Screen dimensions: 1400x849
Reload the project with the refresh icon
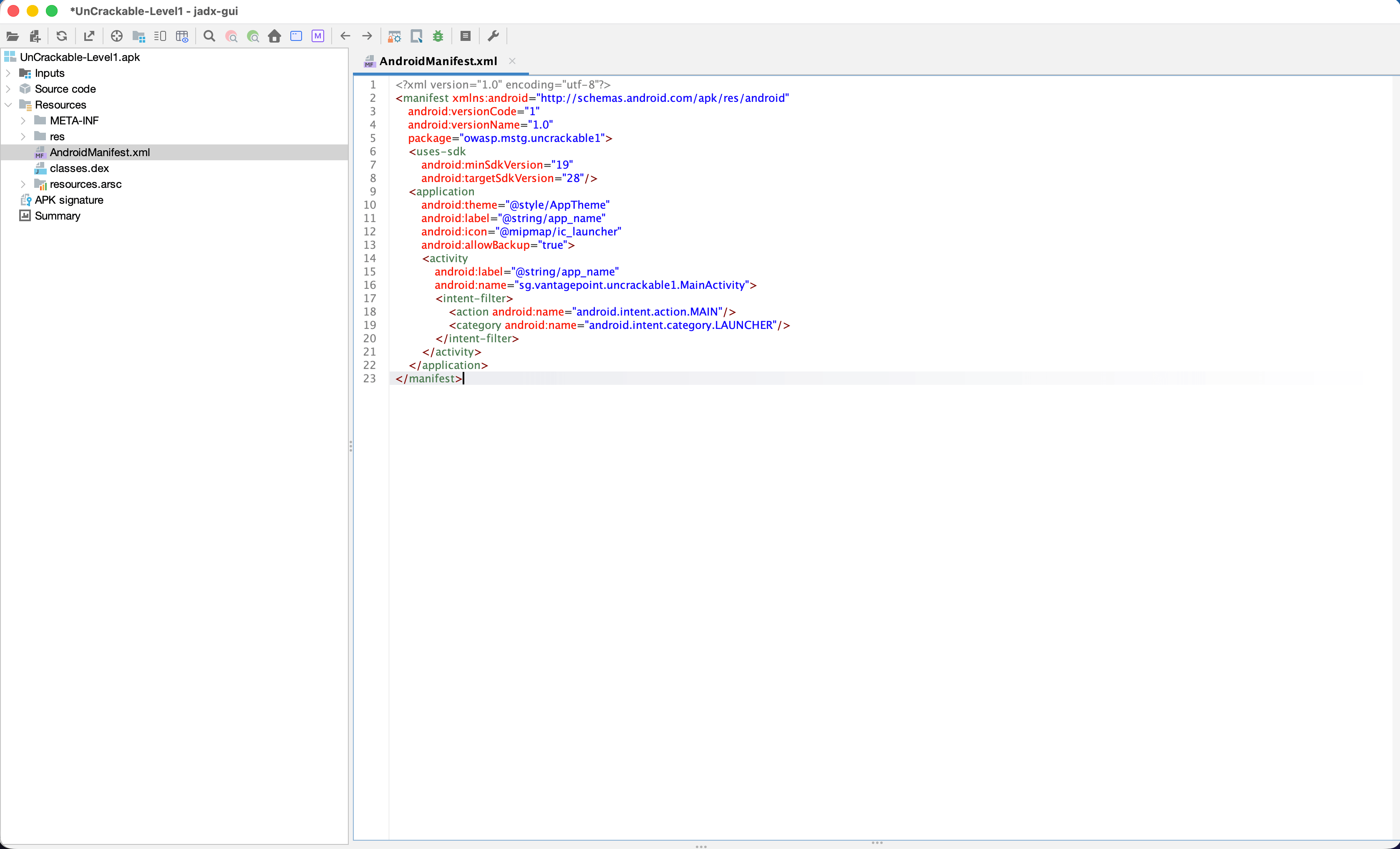62,36
